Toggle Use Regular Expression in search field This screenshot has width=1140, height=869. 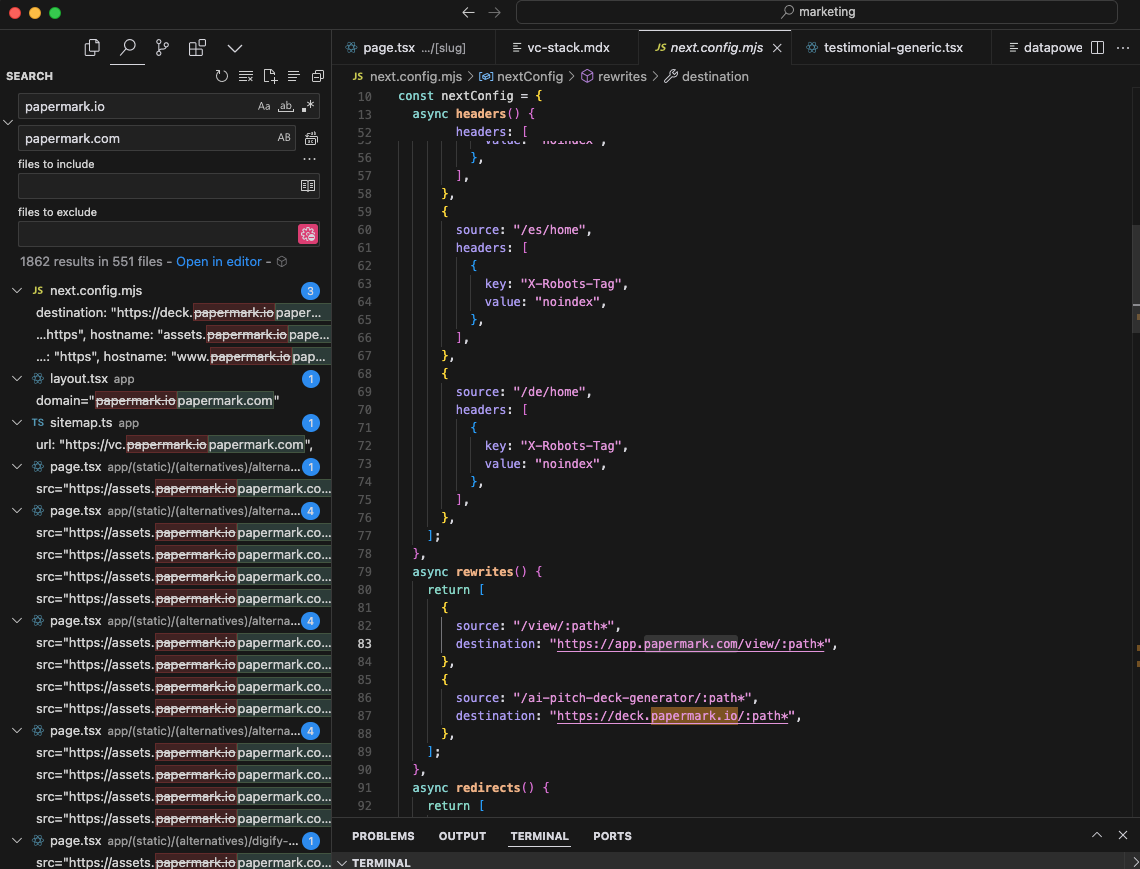308,106
